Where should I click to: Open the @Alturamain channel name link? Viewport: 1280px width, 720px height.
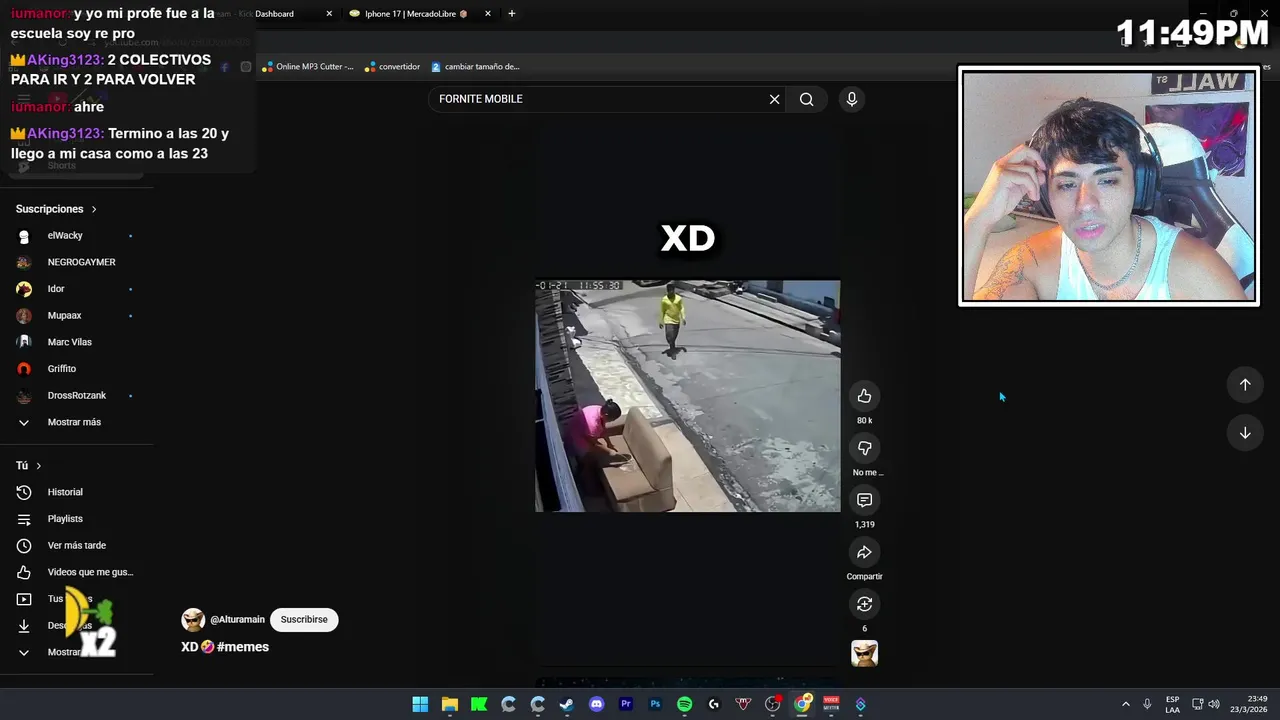tap(237, 620)
